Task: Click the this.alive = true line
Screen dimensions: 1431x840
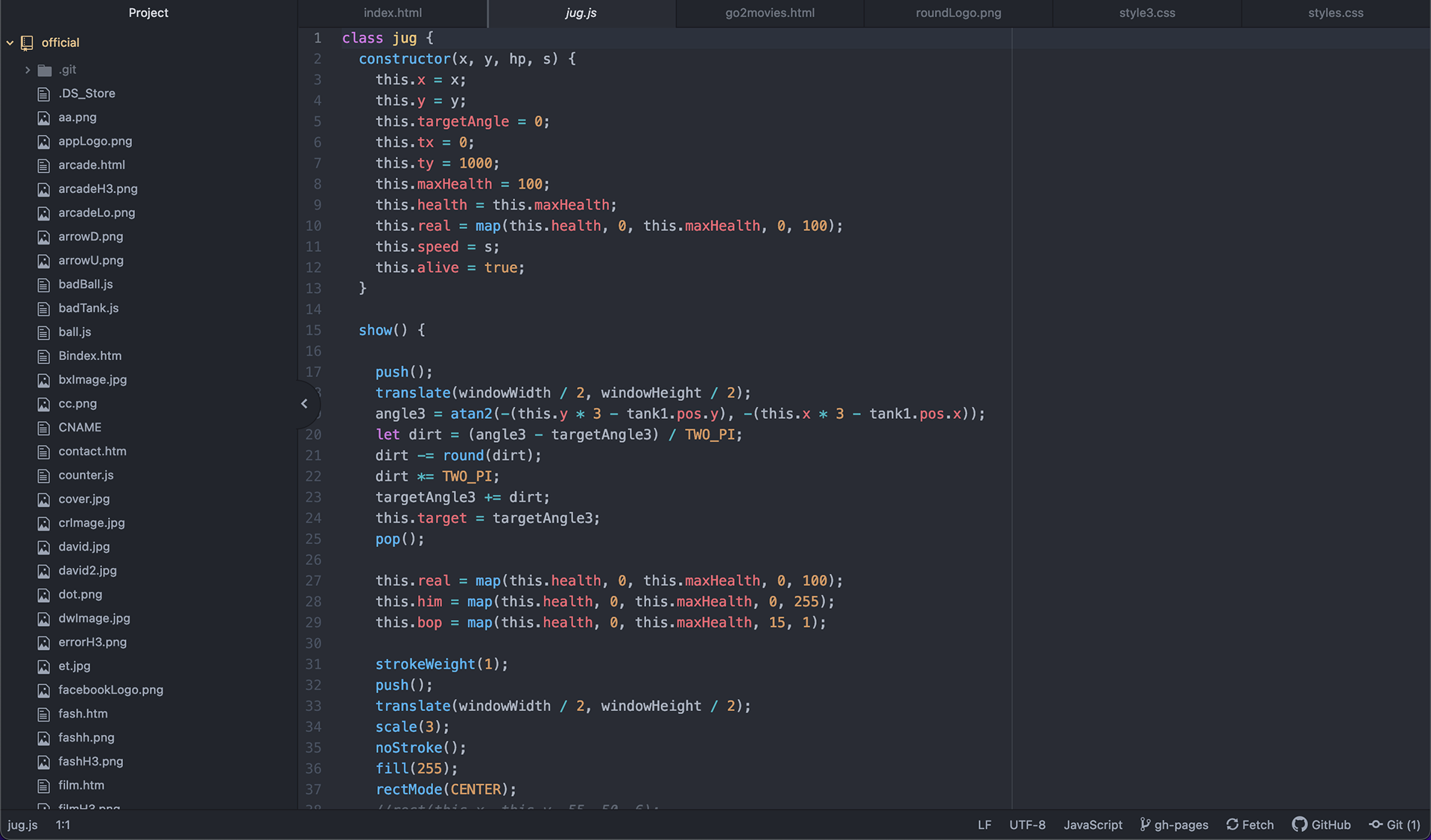Action: [x=450, y=268]
